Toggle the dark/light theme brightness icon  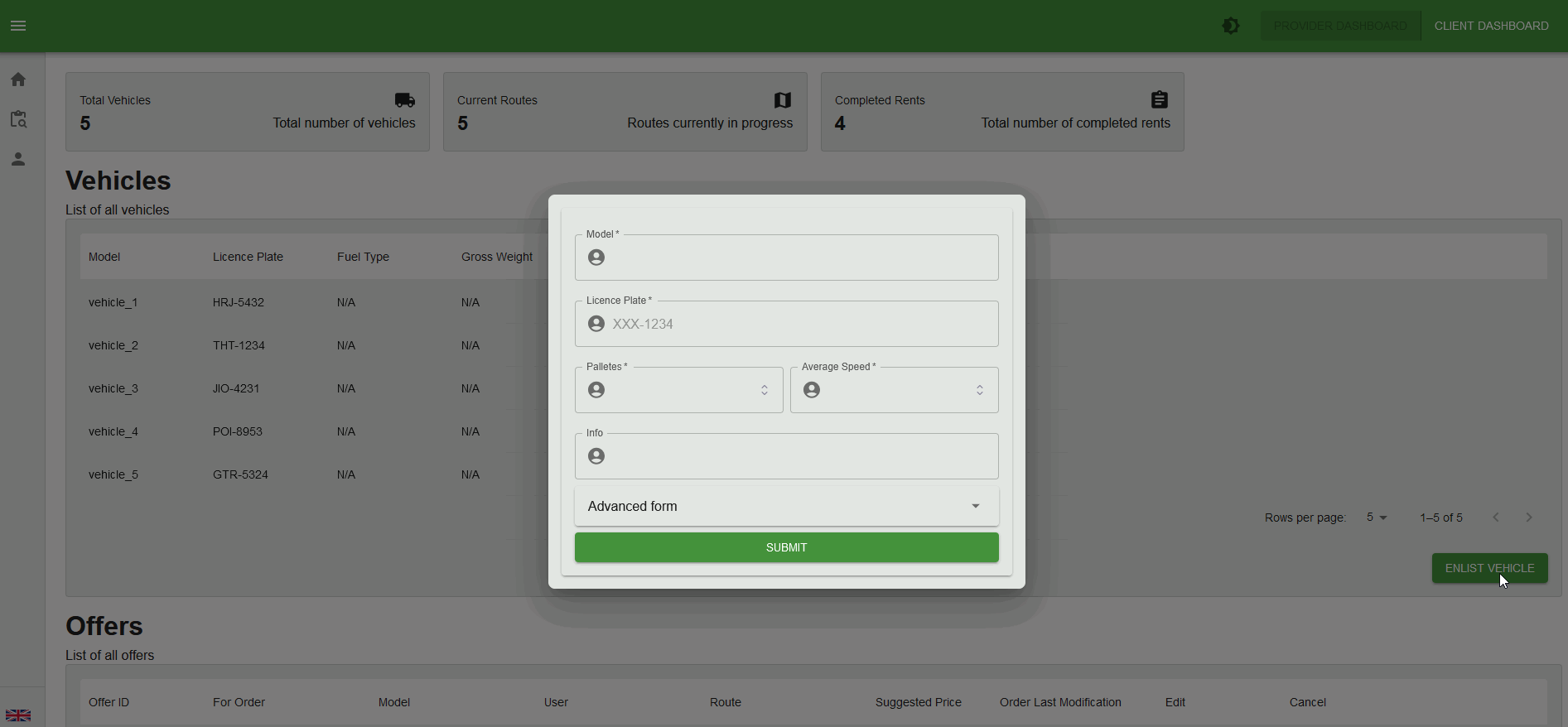[1231, 26]
